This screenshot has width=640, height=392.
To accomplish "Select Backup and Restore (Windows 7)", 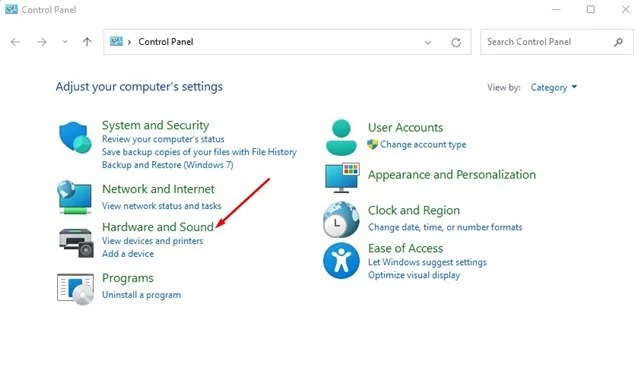I will (x=167, y=165).
